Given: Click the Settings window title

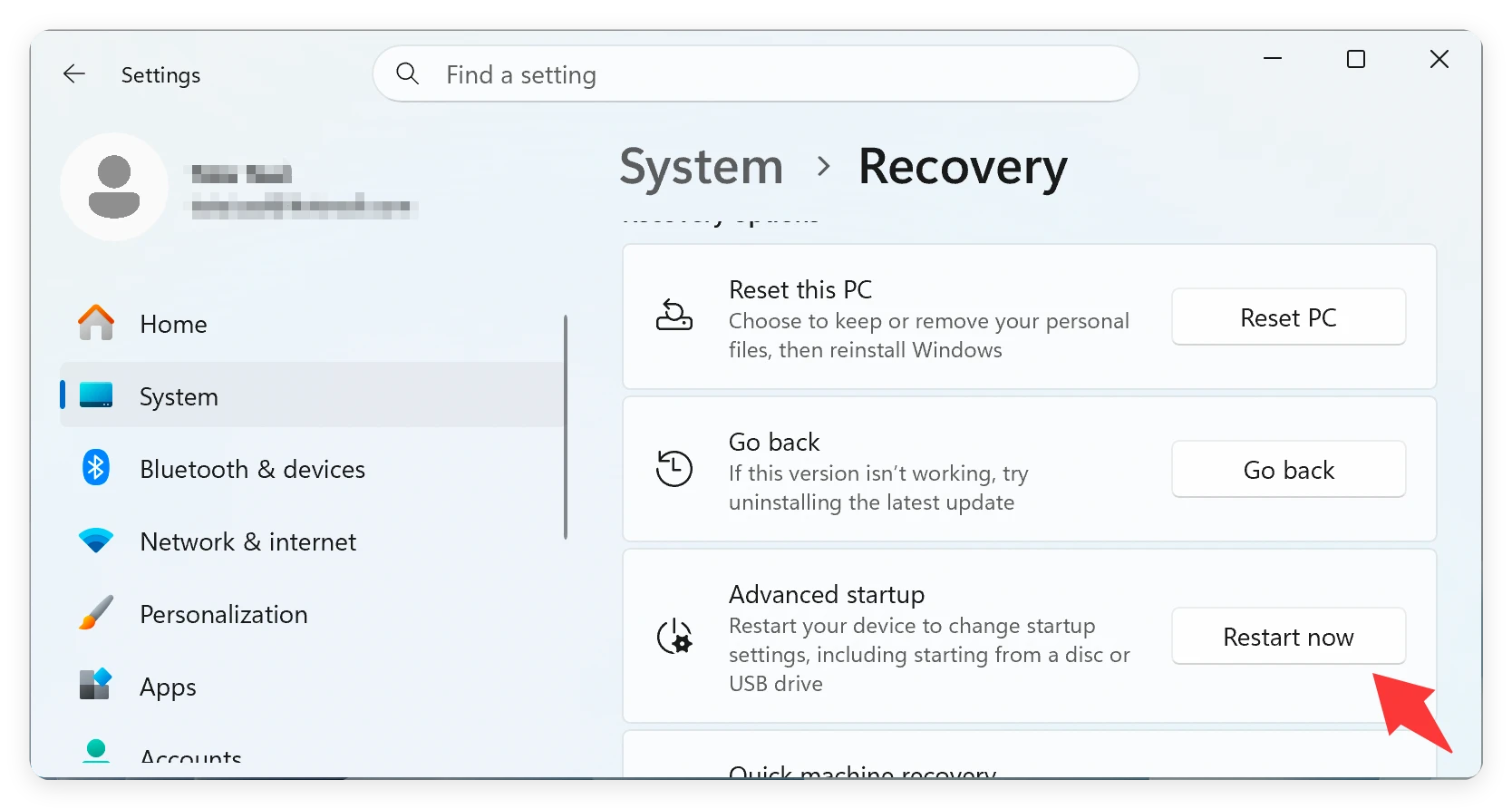Looking at the screenshot, I should tap(160, 75).
